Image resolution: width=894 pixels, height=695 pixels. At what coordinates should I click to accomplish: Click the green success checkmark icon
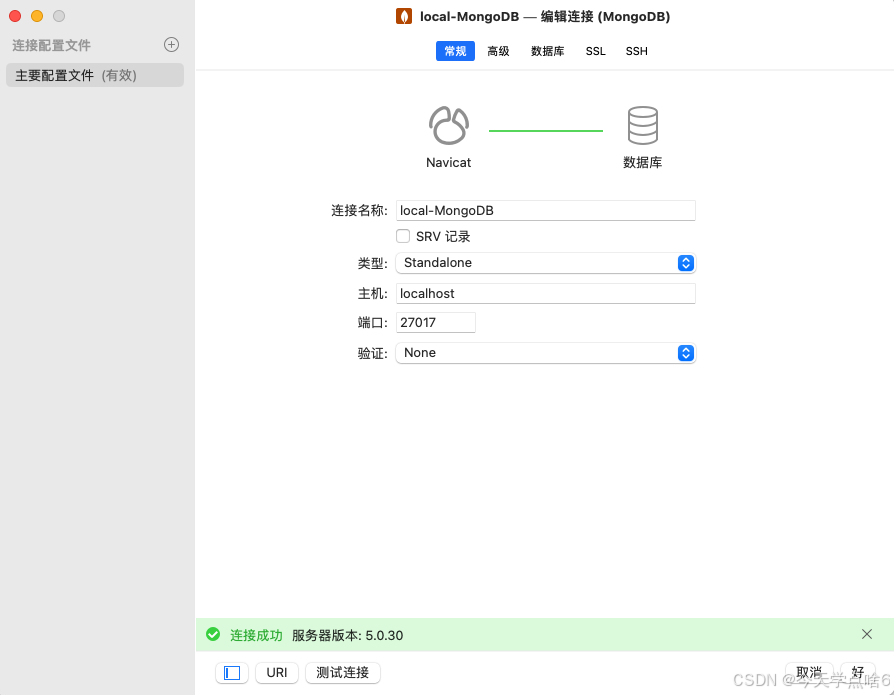[213, 635]
